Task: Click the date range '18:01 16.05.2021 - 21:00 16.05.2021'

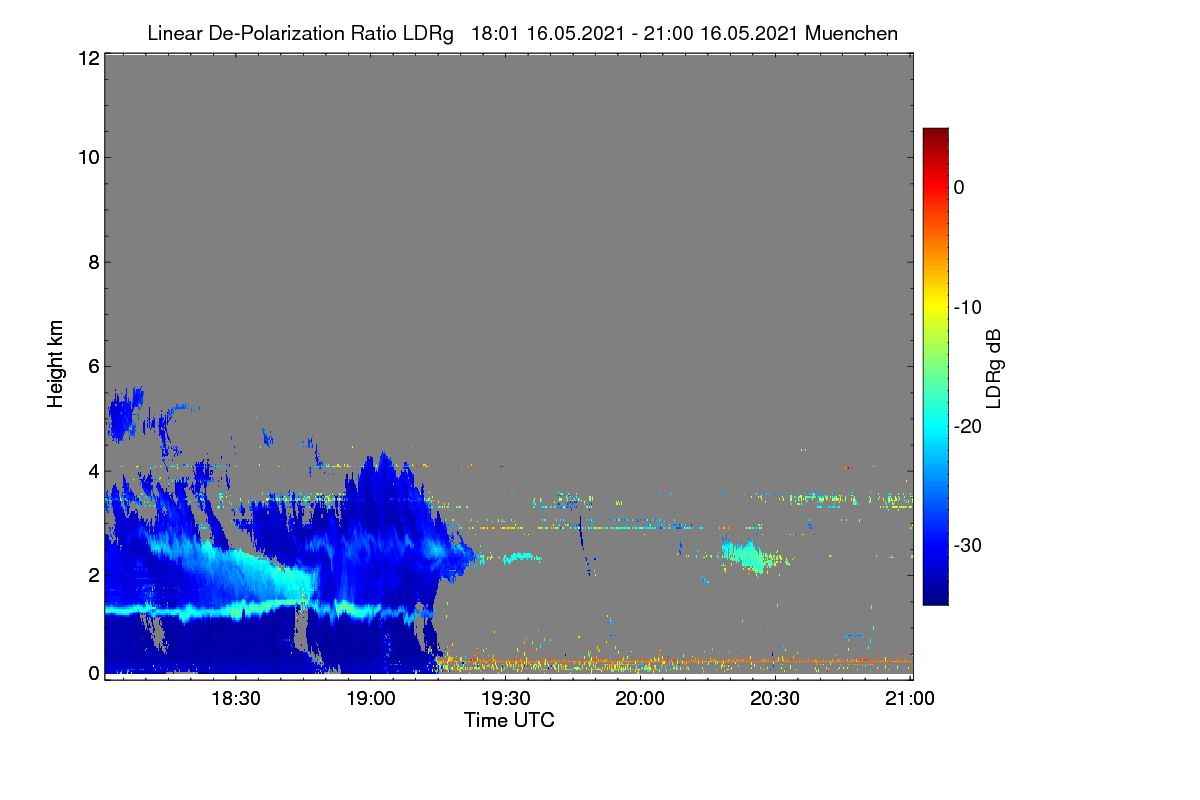Action: 634,33
